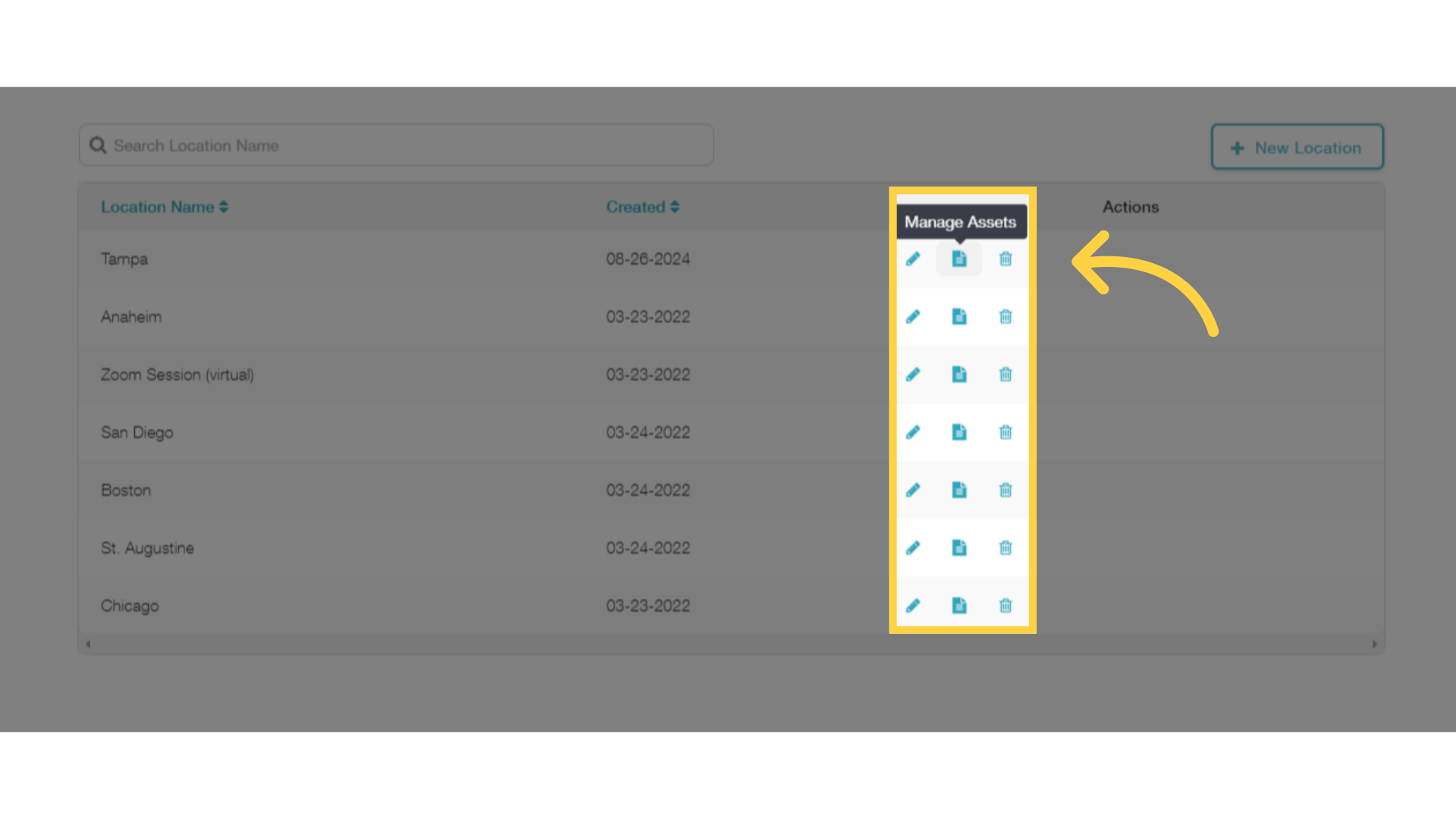
Task: Click the delete trash icon for Chicago
Action: tap(1006, 606)
